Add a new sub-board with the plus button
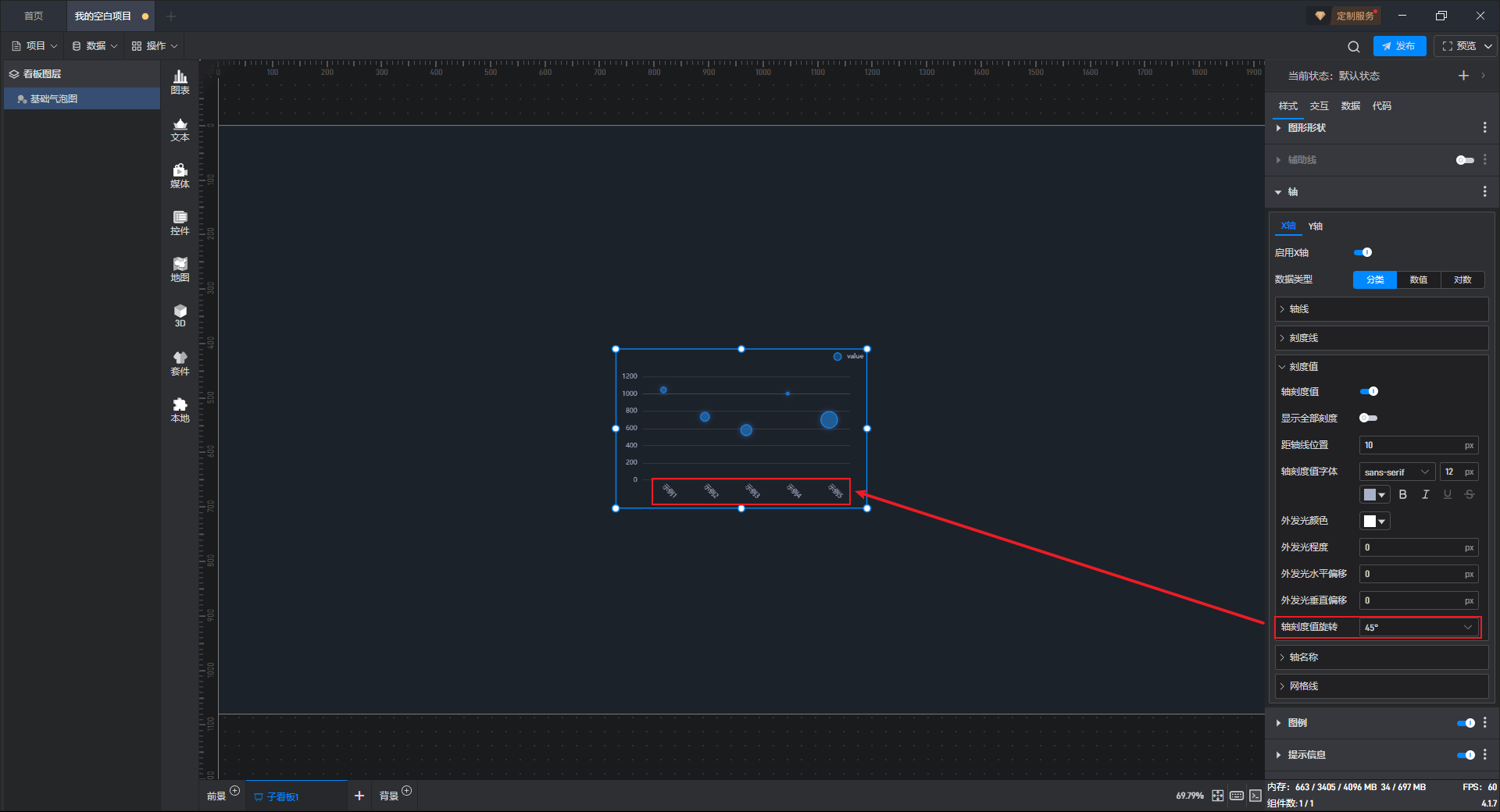 point(359,796)
